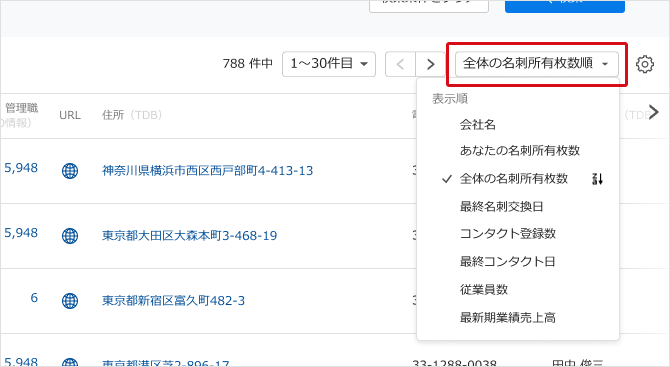Toggle the sort direction icon beside 全体の名刺所有枚数
Screen dimensions: 670x367
[x=597, y=179]
